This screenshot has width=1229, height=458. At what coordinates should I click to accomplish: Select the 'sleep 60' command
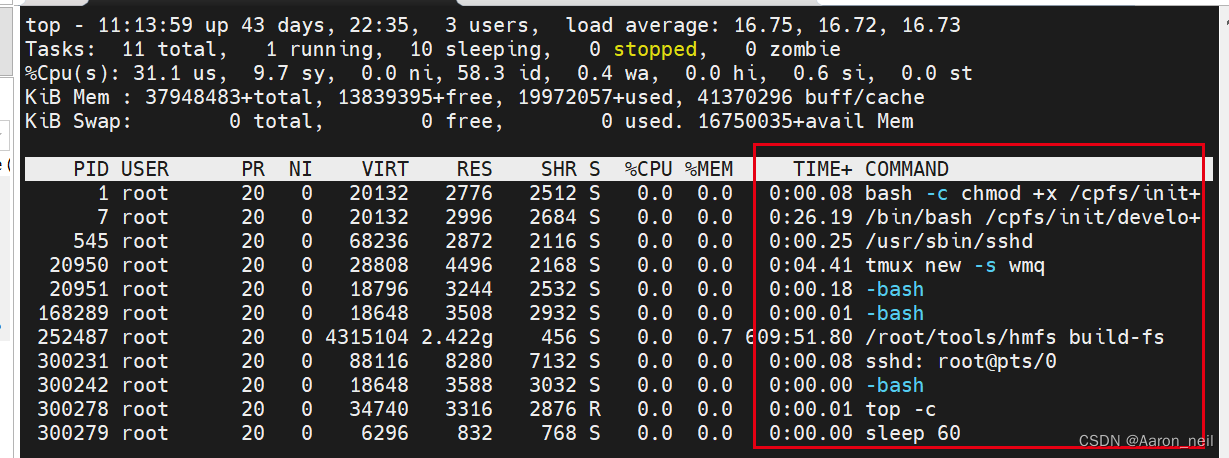click(913, 433)
